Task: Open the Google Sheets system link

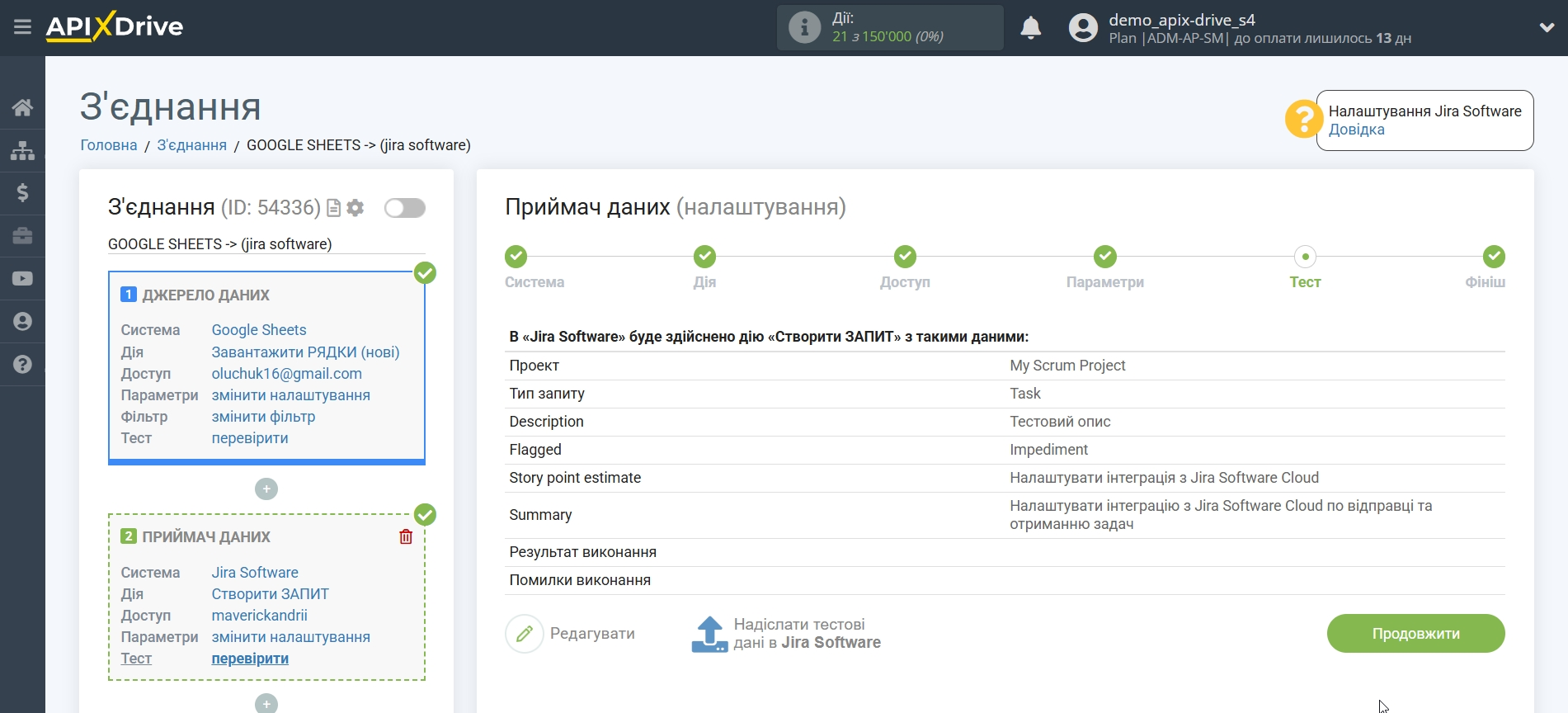Action: [x=259, y=330]
